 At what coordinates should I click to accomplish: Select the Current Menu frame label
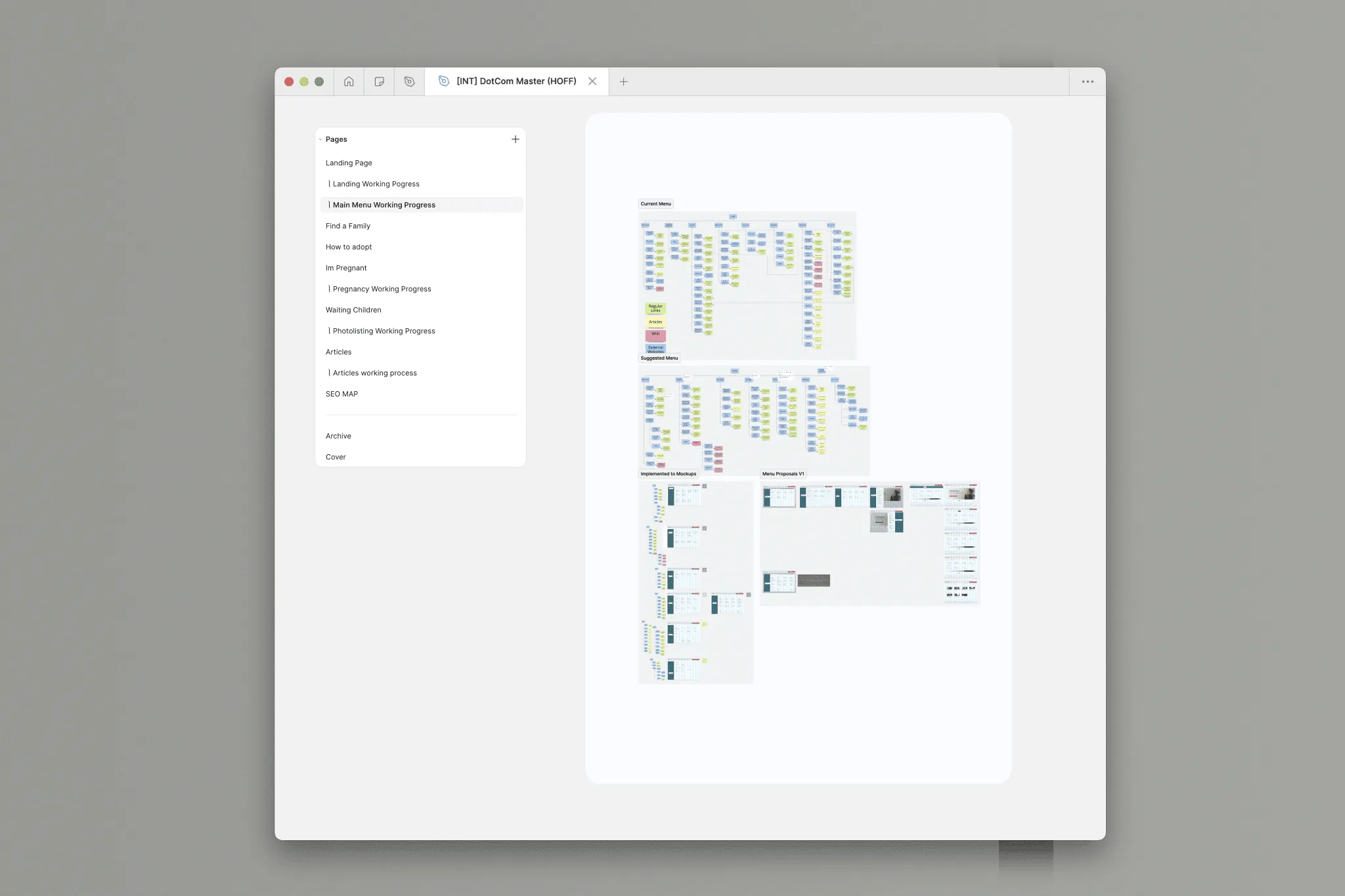(x=655, y=203)
